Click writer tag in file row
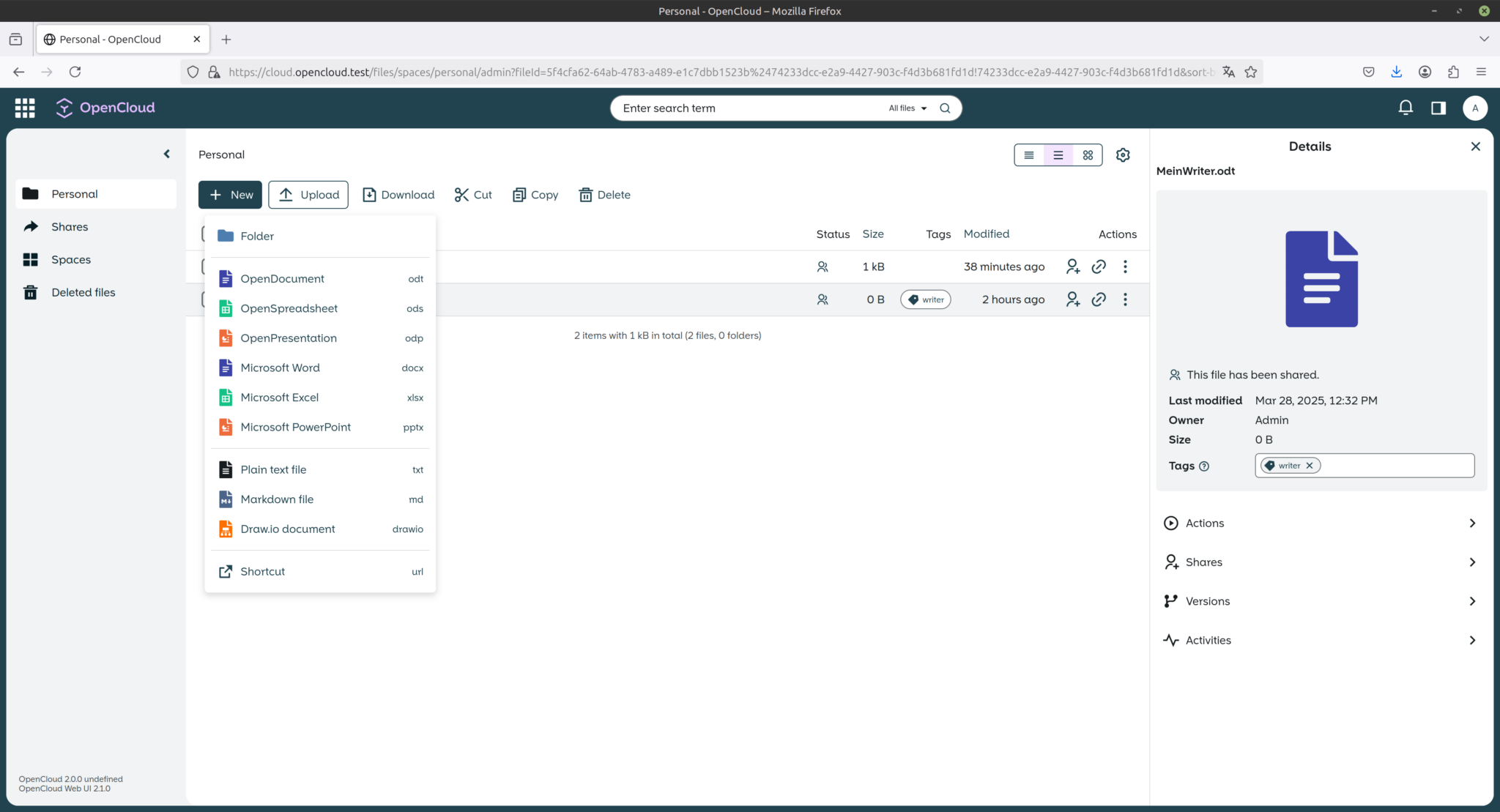The height and width of the screenshot is (812, 1500). (x=926, y=299)
